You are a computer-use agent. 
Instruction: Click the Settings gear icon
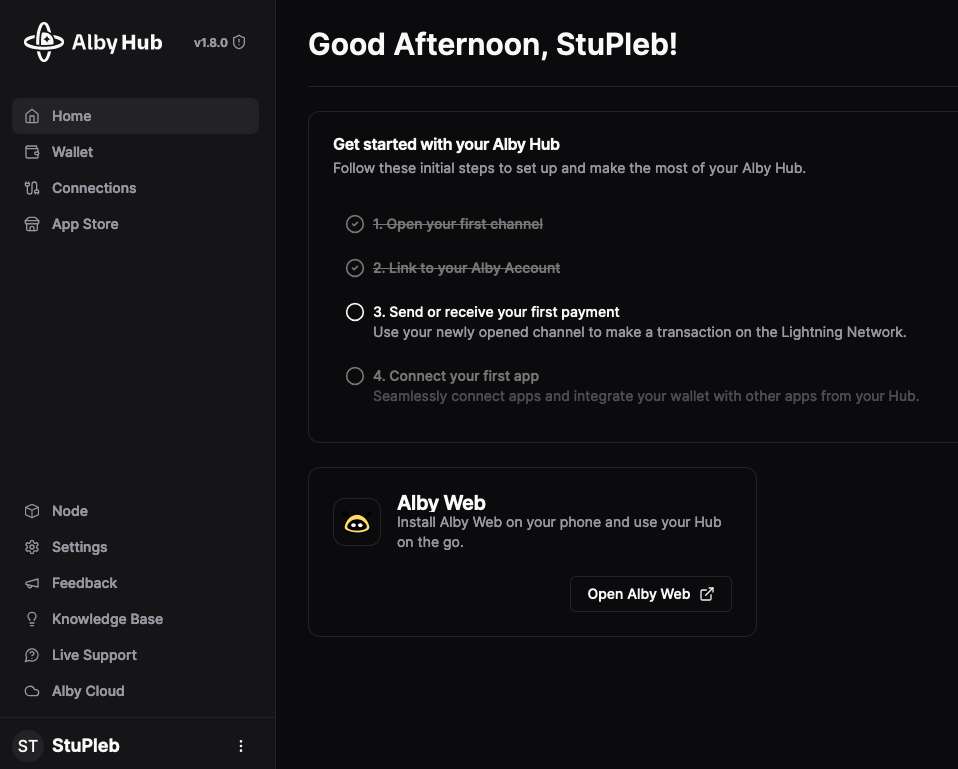pyautogui.click(x=32, y=547)
